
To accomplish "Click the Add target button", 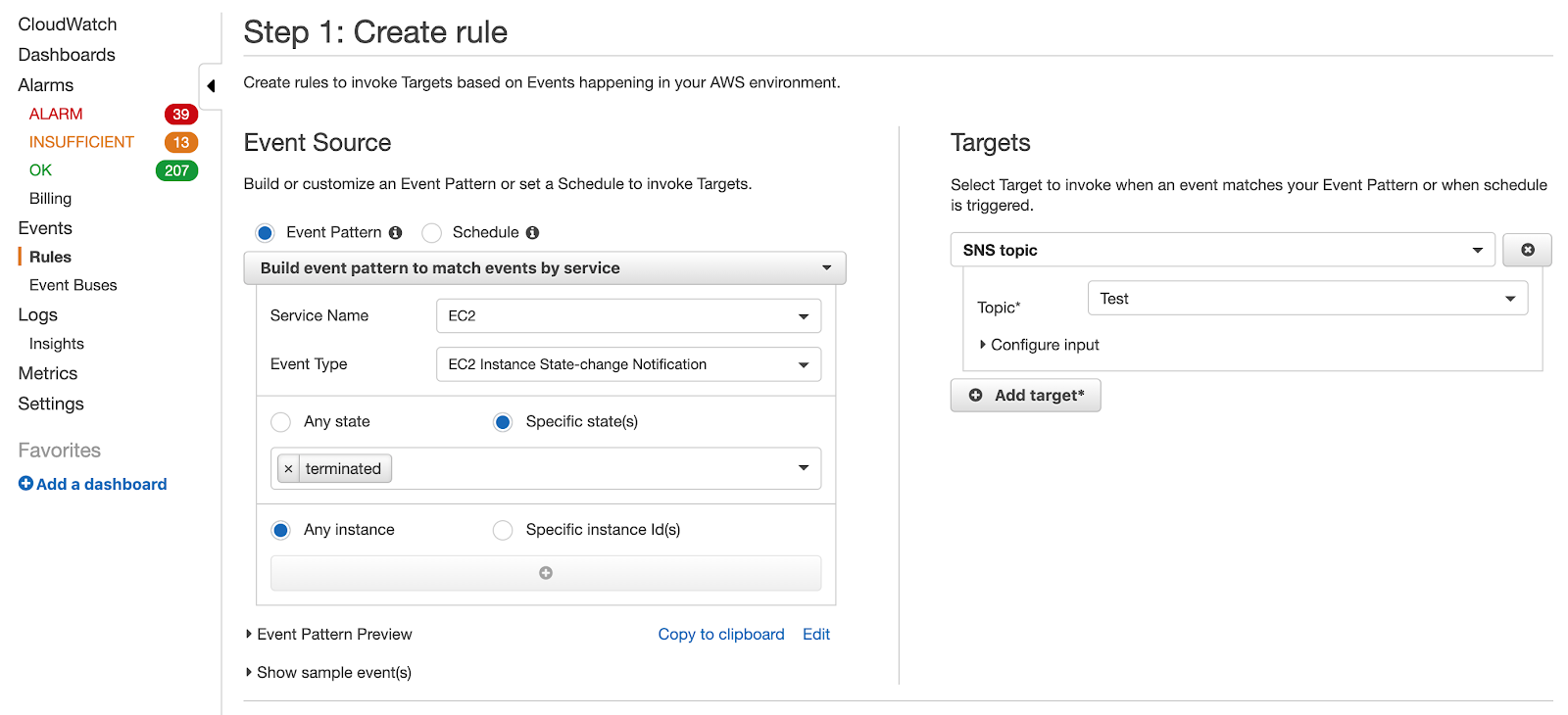I will click(1025, 396).
